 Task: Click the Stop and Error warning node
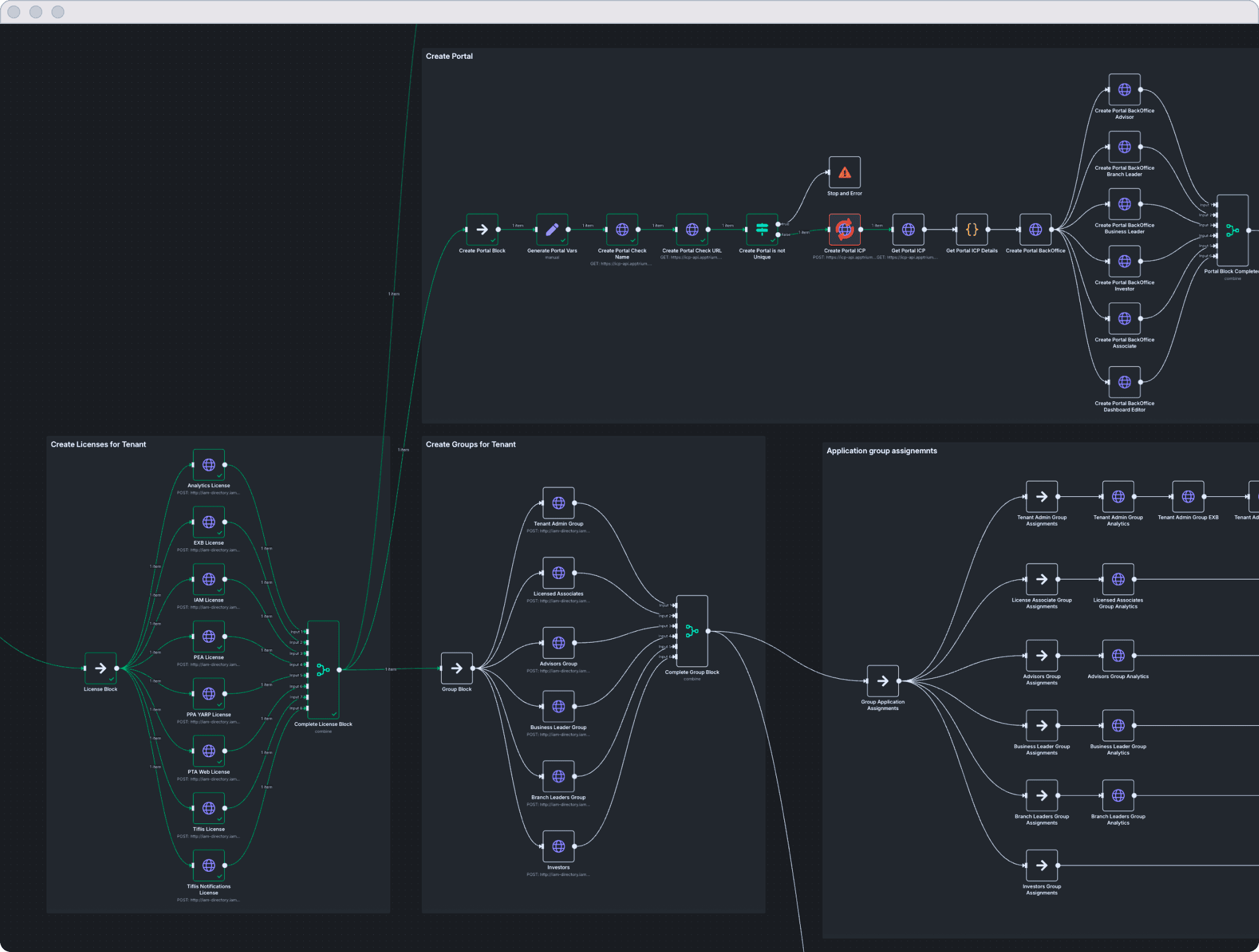[844, 173]
